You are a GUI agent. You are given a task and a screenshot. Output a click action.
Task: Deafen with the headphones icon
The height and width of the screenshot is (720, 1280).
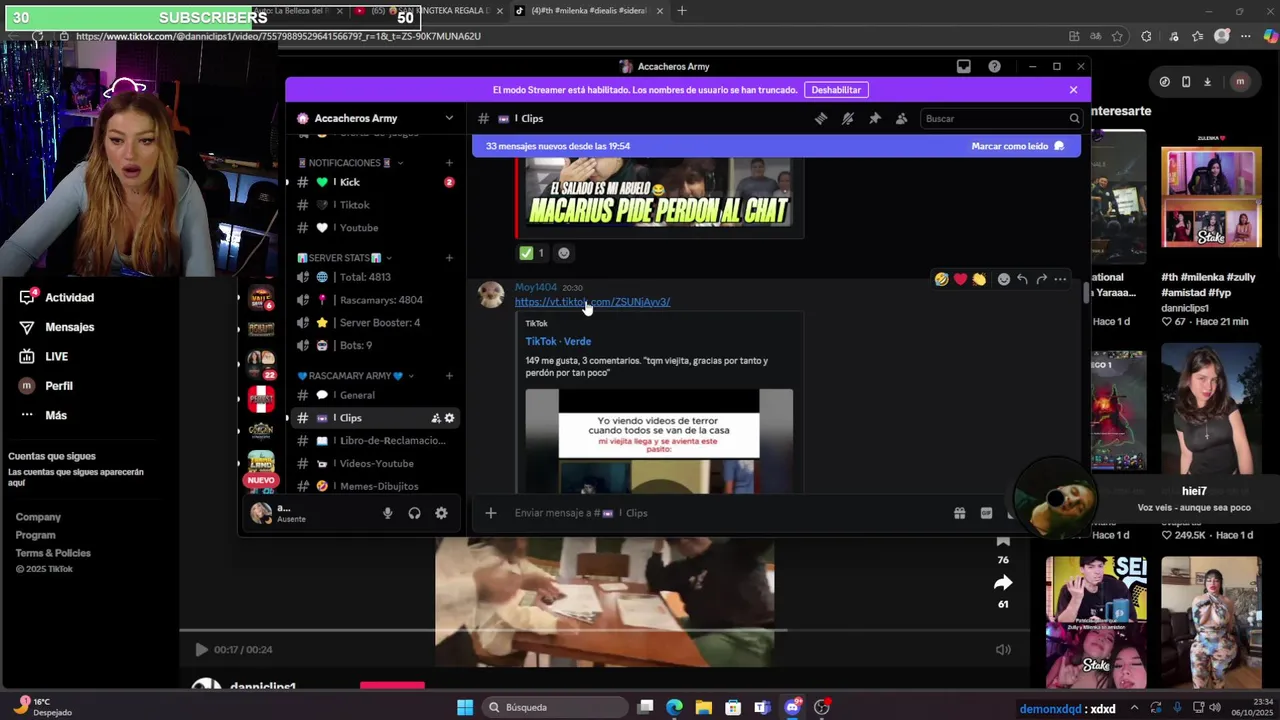coord(414,513)
